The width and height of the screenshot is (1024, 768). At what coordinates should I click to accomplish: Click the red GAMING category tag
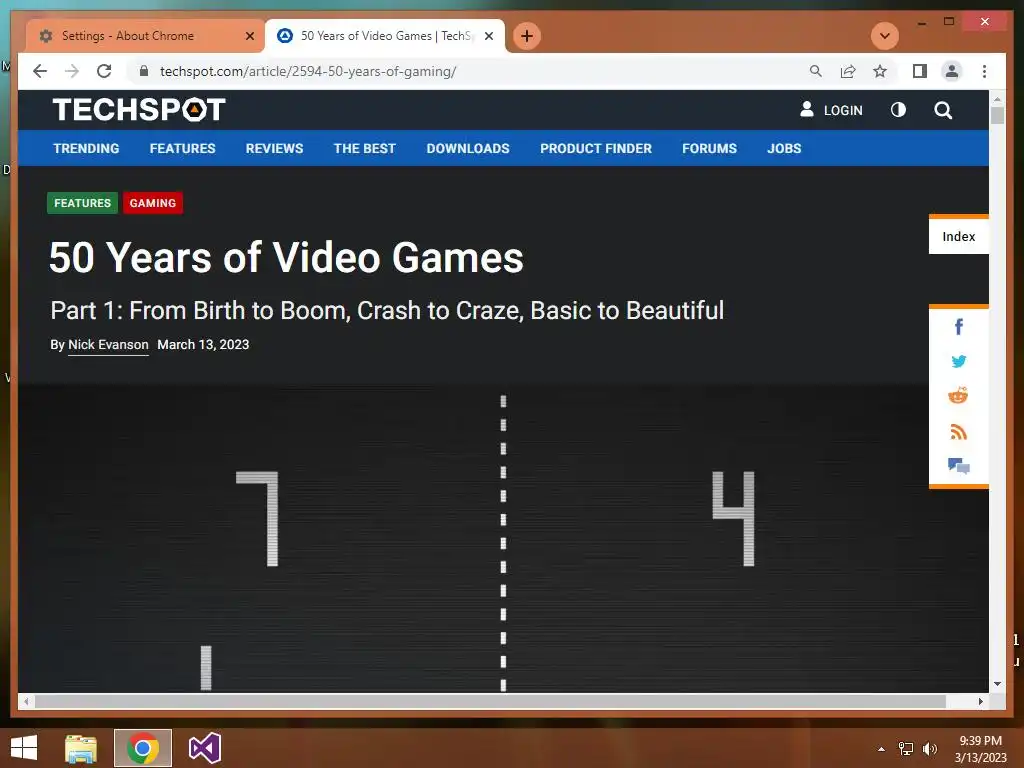click(153, 203)
